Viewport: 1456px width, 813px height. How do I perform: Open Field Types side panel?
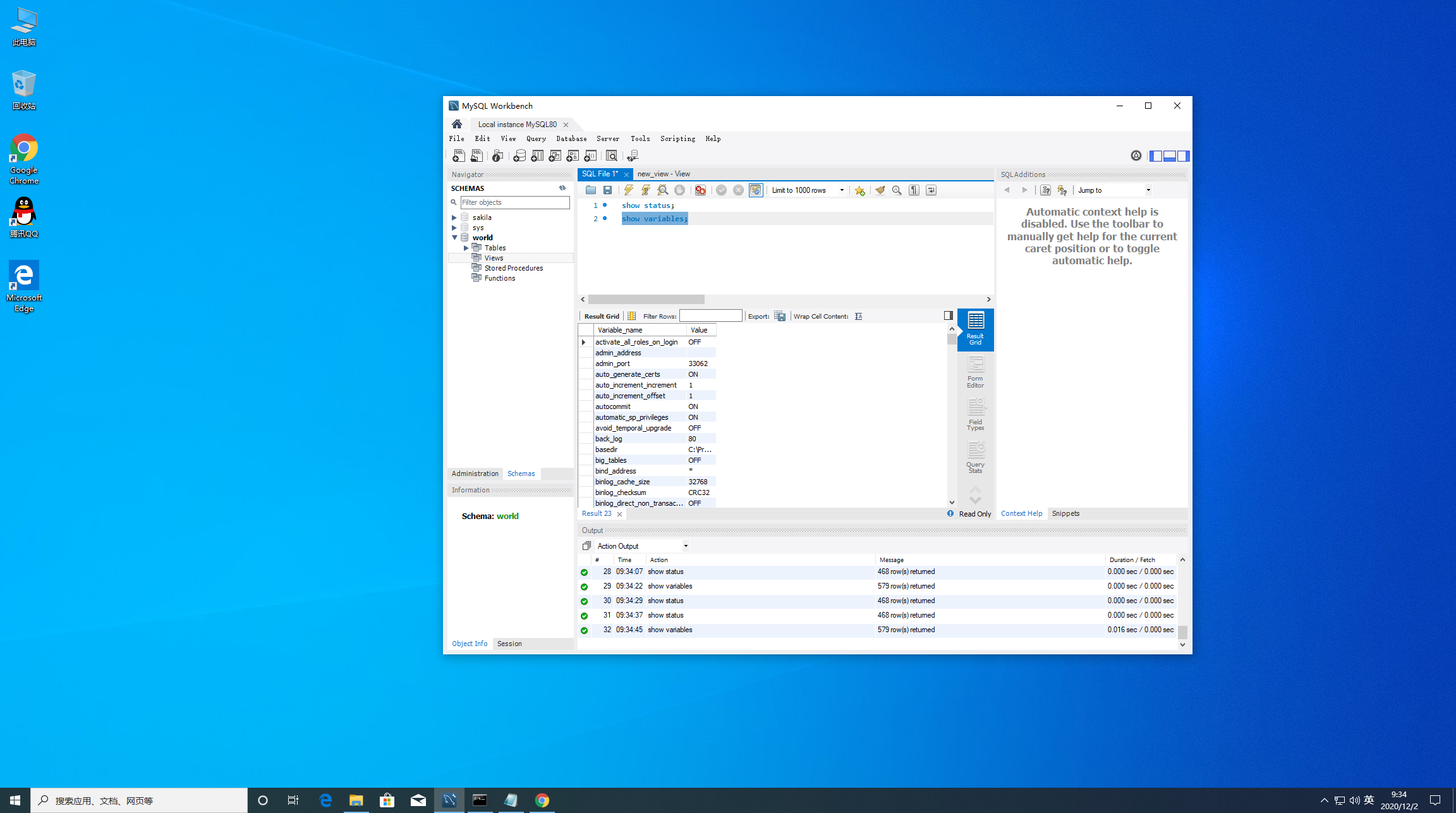pos(975,415)
